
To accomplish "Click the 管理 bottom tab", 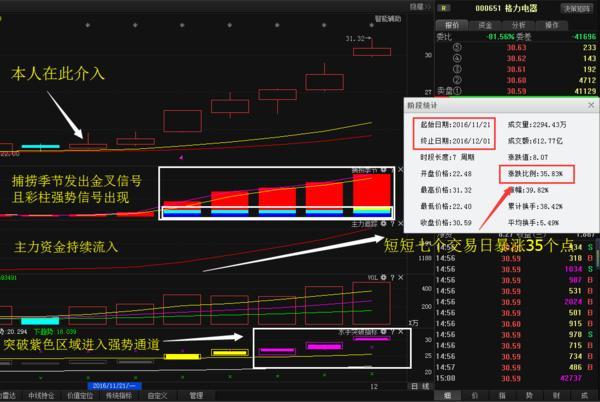I will pyautogui.click(x=196, y=395).
